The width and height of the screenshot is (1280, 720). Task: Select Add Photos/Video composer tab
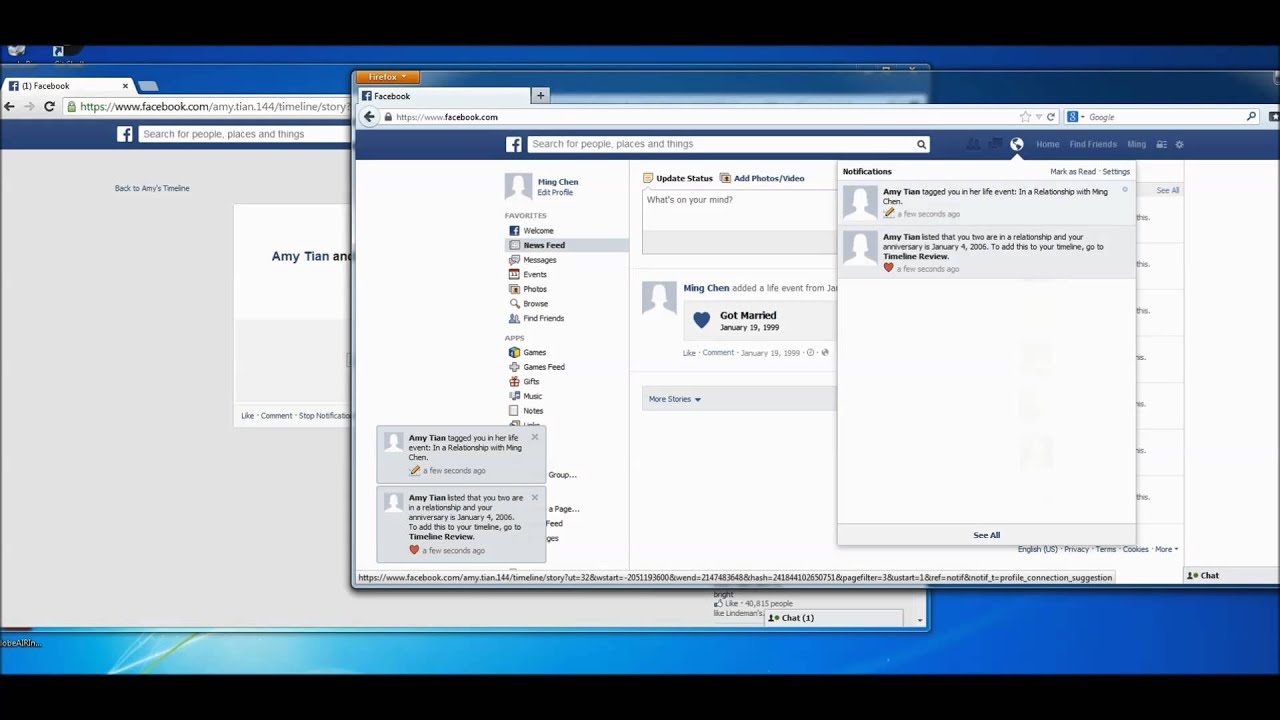pos(762,178)
